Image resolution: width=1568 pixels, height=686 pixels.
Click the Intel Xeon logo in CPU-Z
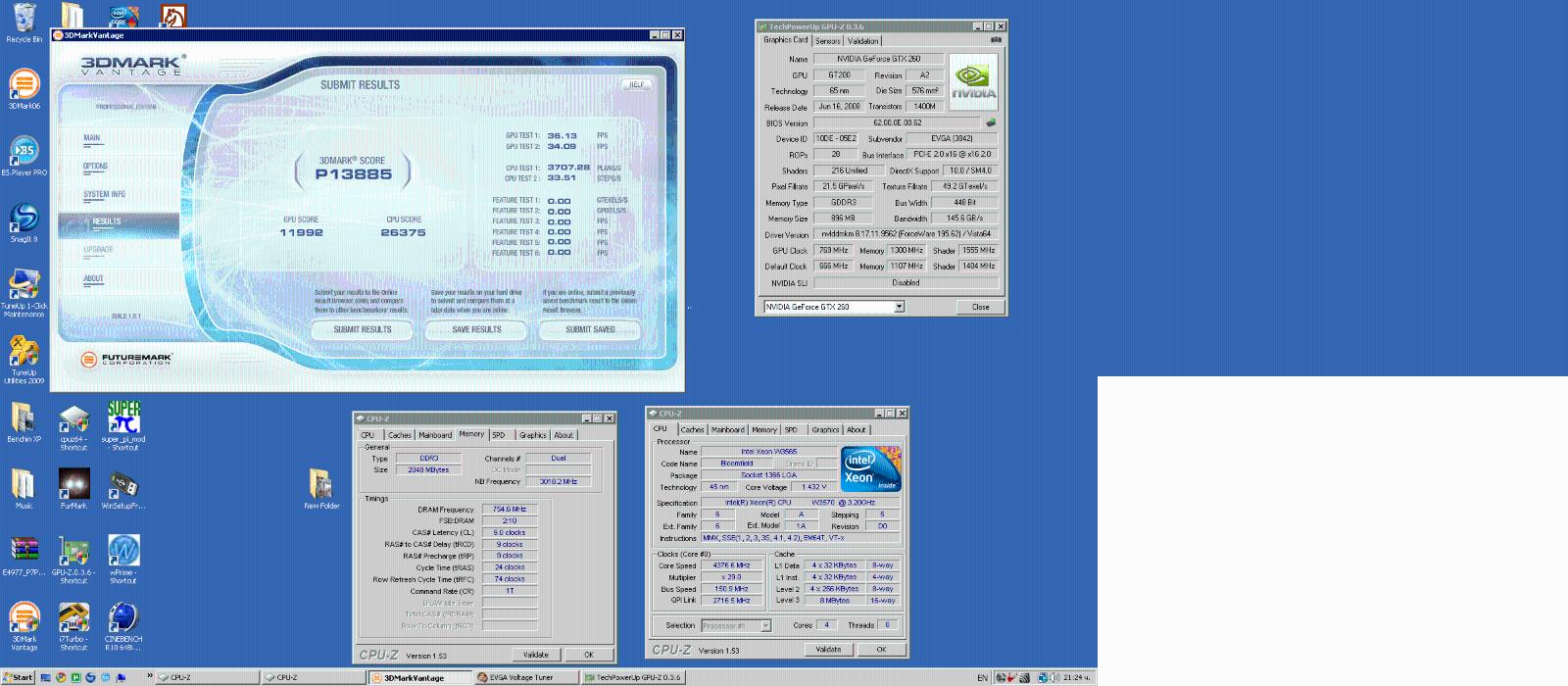pyautogui.click(x=871, y=469)
